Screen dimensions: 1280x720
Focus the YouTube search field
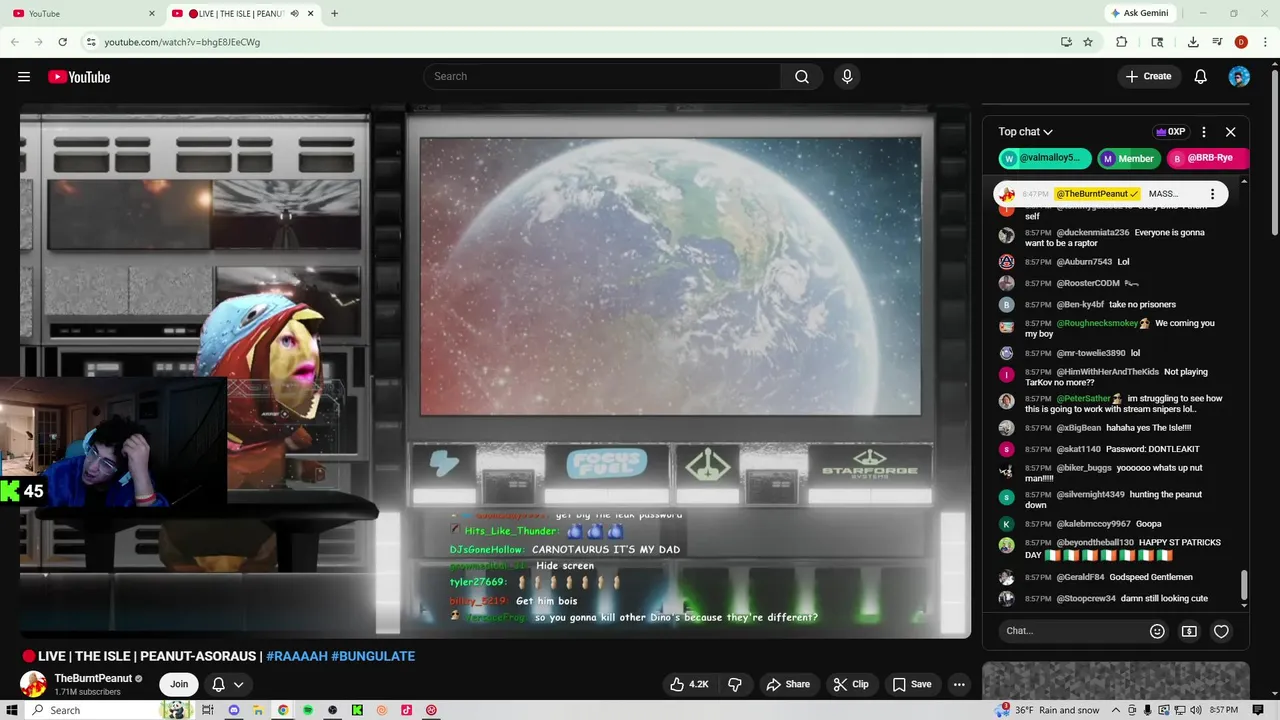click(x=602, y=77)
